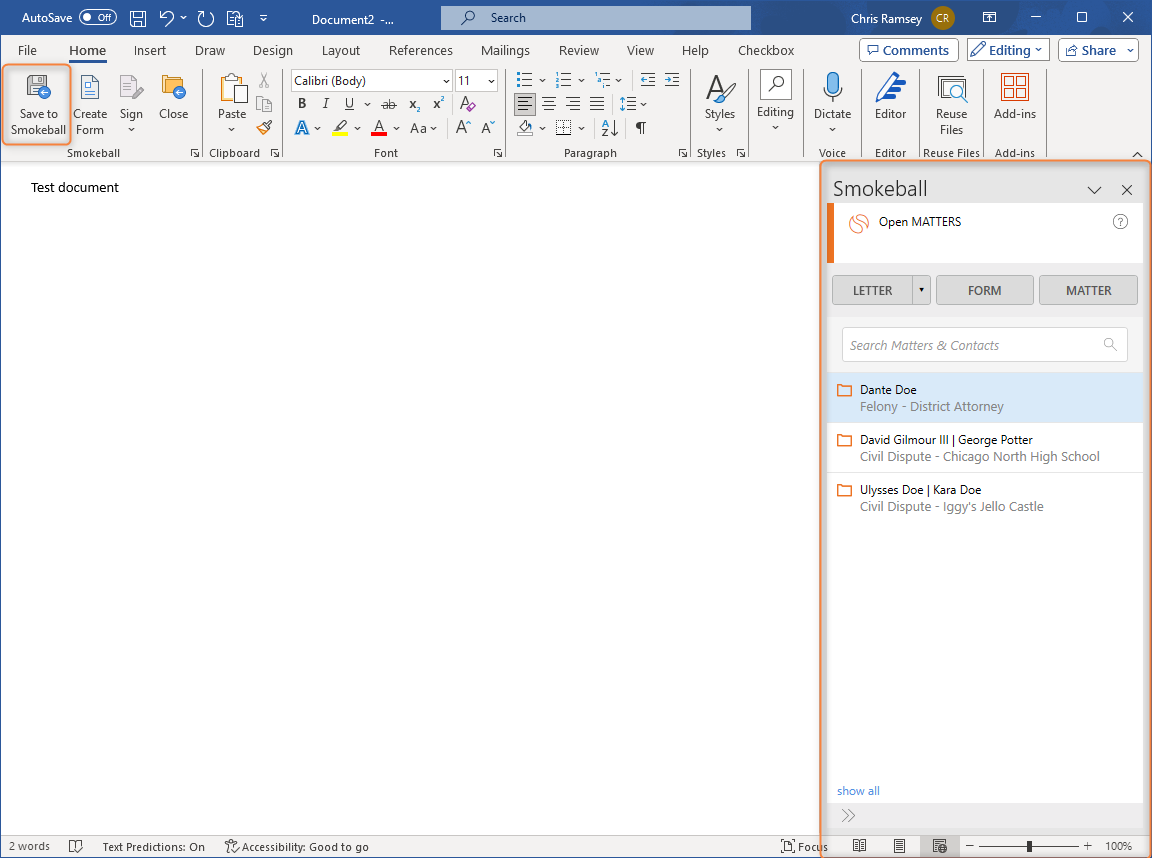Select Justify alignment
The width and height of the screenshot is (1152, 858).
pyautogui.click(x=597, y=104)
